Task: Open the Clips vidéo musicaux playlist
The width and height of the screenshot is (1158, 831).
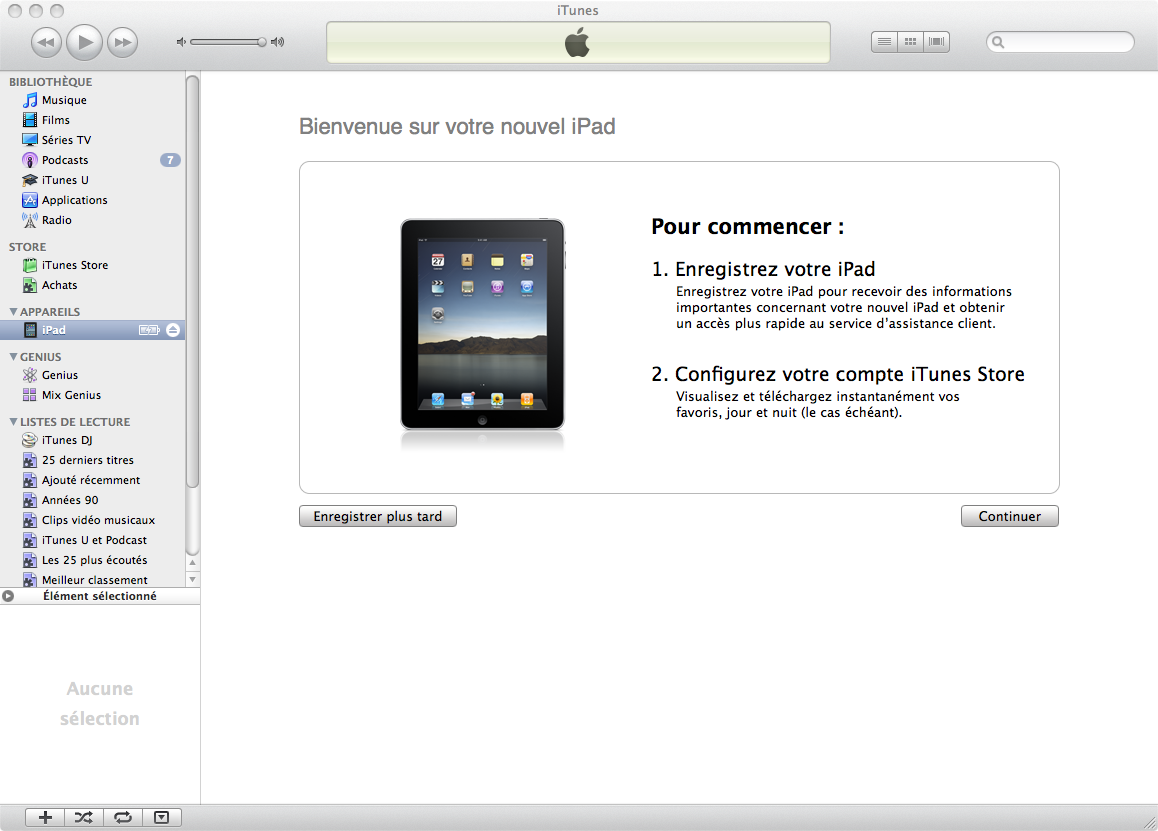Action: coord(92,520)
